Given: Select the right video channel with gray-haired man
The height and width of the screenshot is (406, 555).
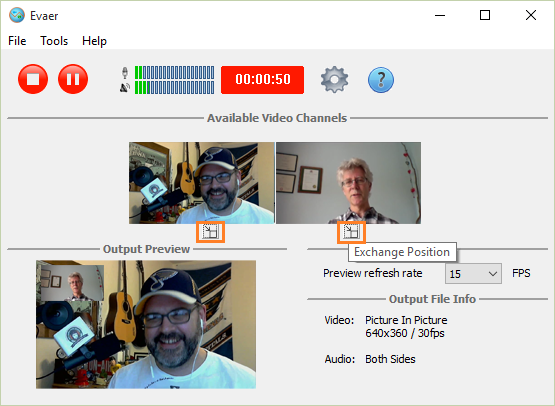Looking at the screenshot, I should tap(349, 183).
